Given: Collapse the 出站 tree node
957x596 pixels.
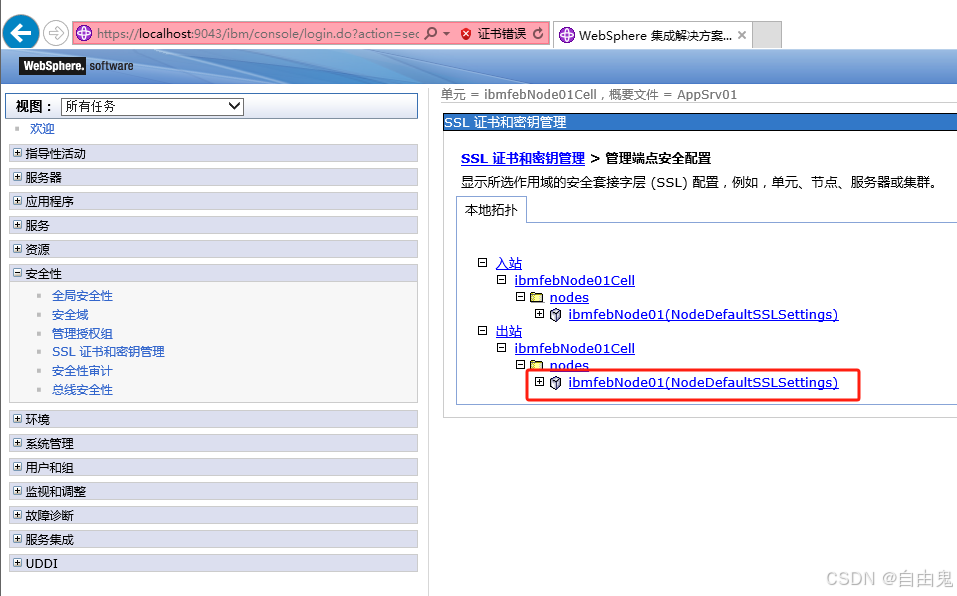Looking at the screenshot, I should click(x=482, y=330).
